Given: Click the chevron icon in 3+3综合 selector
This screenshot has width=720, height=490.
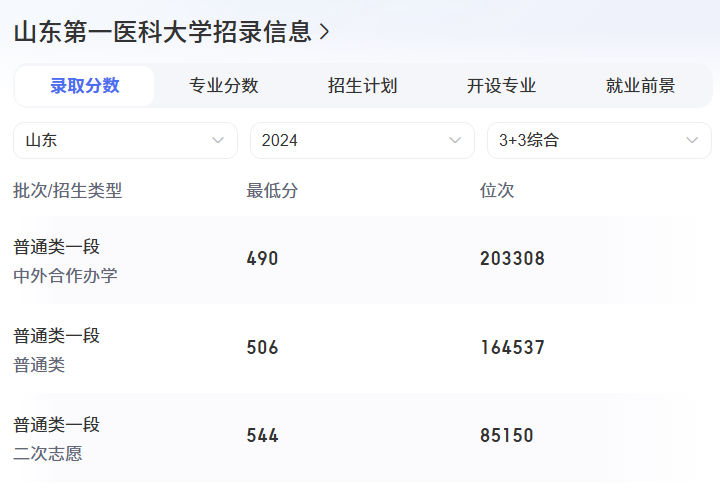Looking at the screenshot, I should [x=692, y=140].
